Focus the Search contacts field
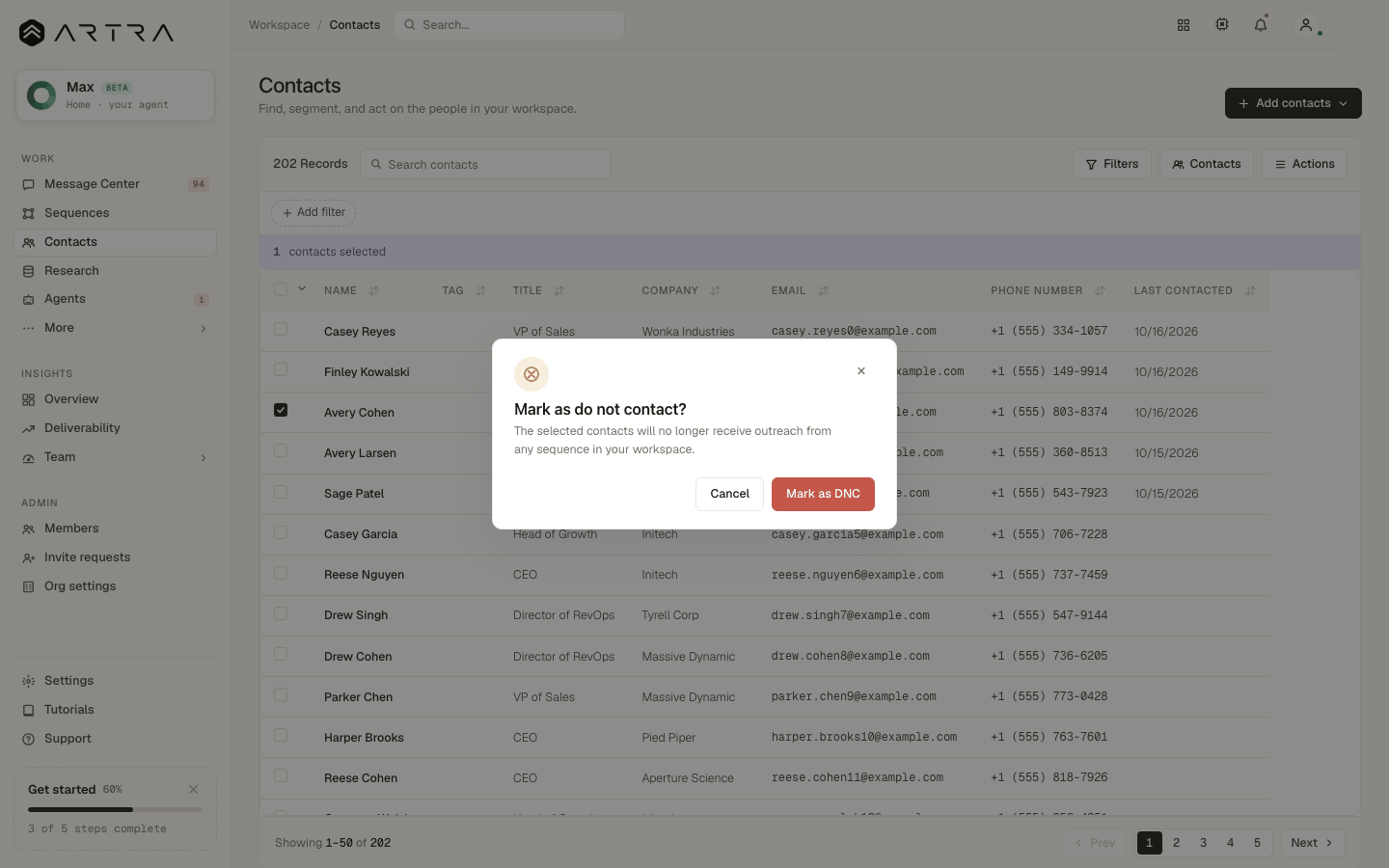Viewport: 1389px width, 868px height. [x=485, y=164]
